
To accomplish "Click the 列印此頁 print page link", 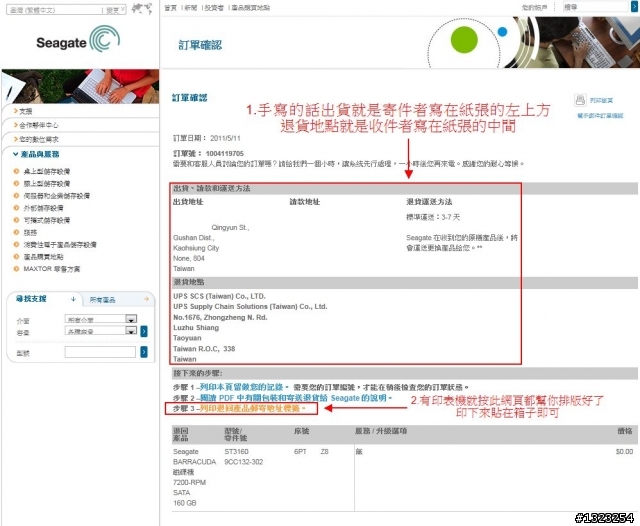I will [601, 100].
